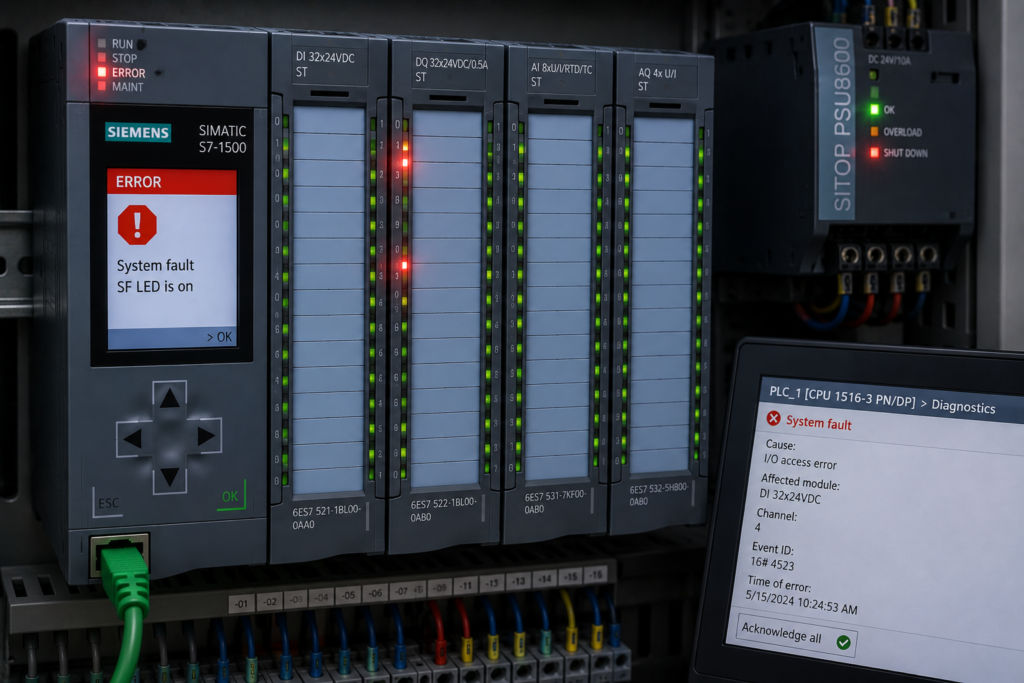1024x683 pixels.
Task: Click the red ERROR header on CPU display
Action: coord(172,182)
